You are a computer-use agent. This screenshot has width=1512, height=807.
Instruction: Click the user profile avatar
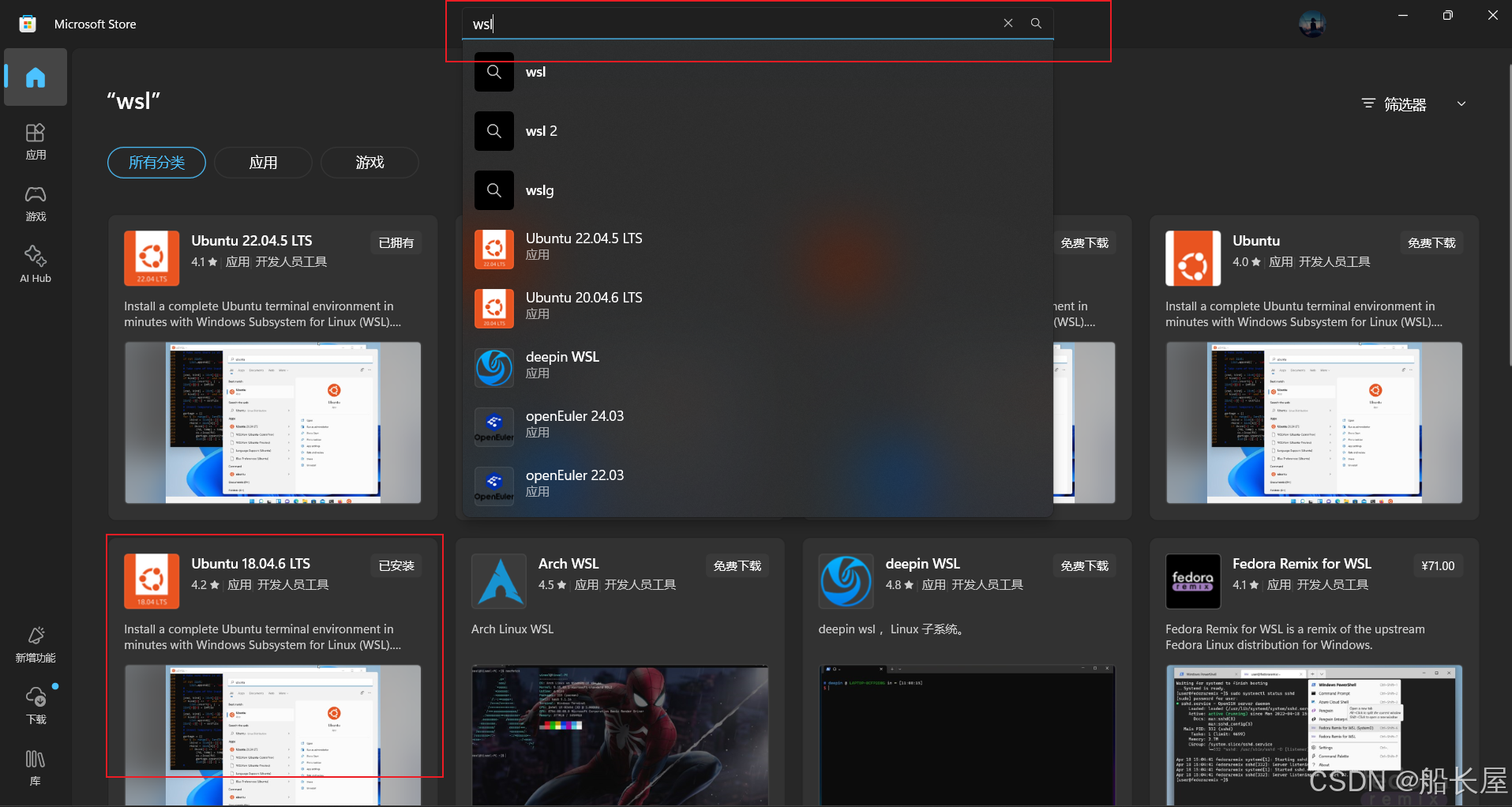1311,23
